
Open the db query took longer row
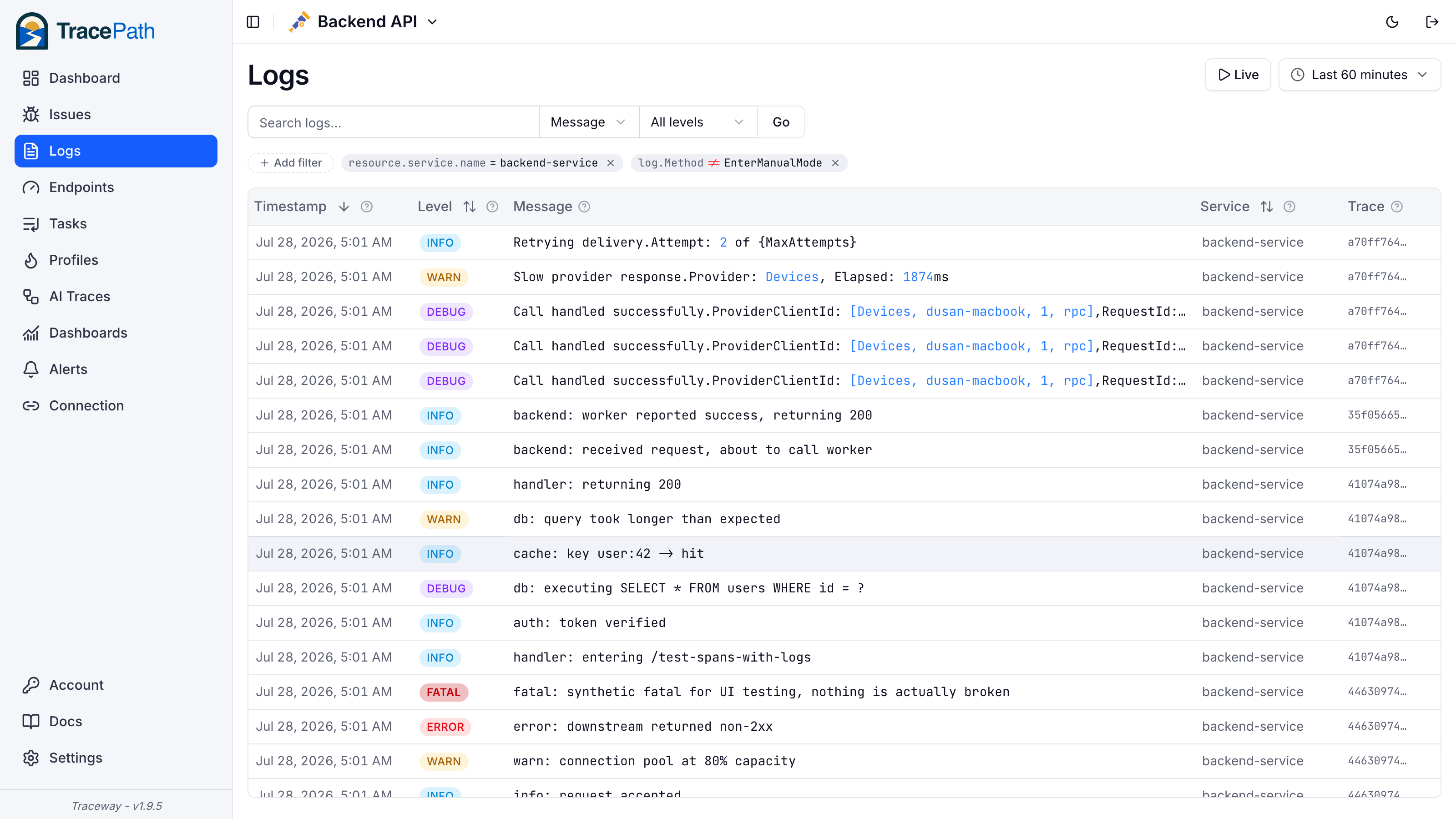(844, 520)
